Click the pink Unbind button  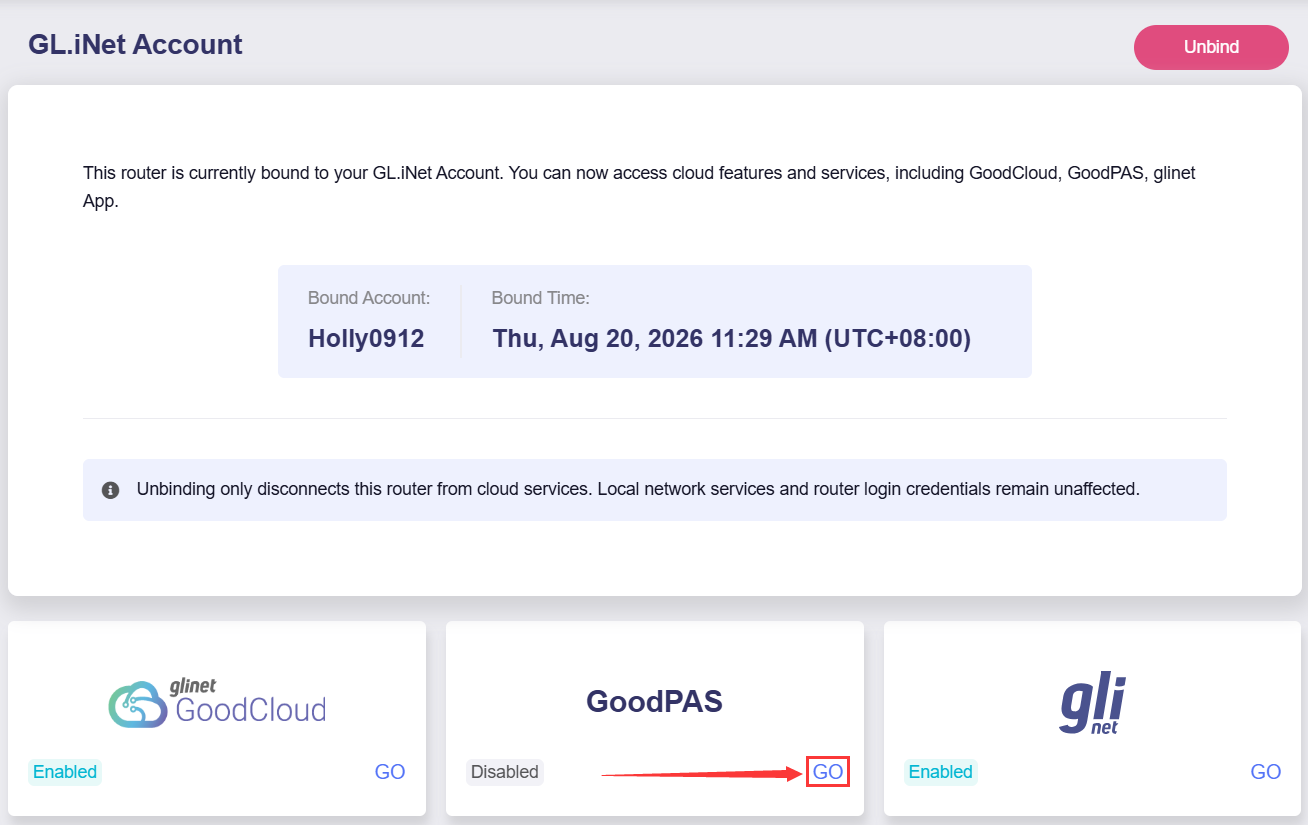click(x=1211, y=47)
